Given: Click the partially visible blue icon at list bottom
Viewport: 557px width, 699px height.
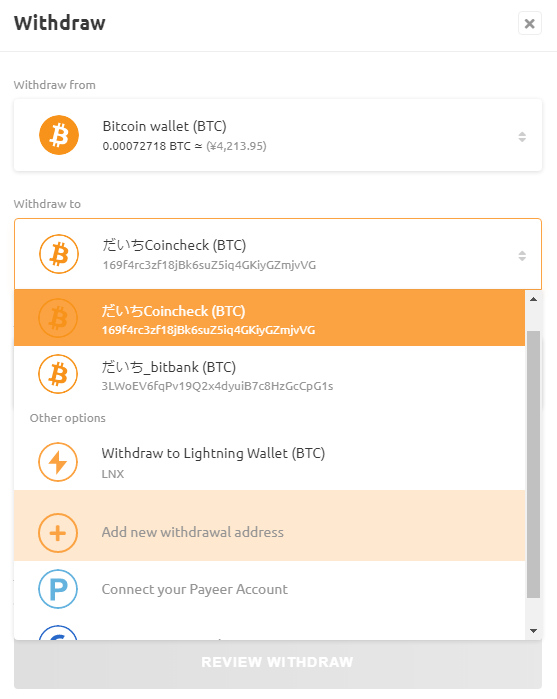Looking at the screenshot, I should point(58,633).
